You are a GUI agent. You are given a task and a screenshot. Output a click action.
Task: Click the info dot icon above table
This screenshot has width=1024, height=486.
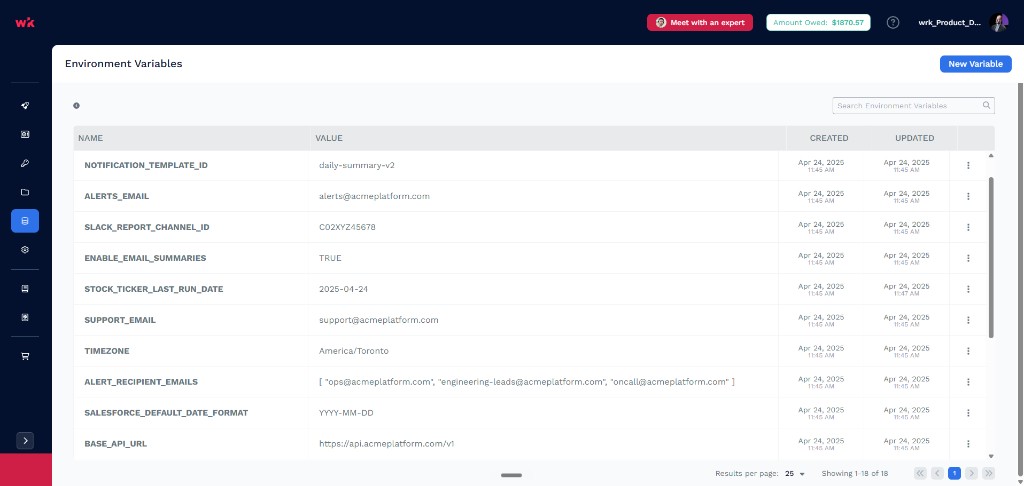76,105
